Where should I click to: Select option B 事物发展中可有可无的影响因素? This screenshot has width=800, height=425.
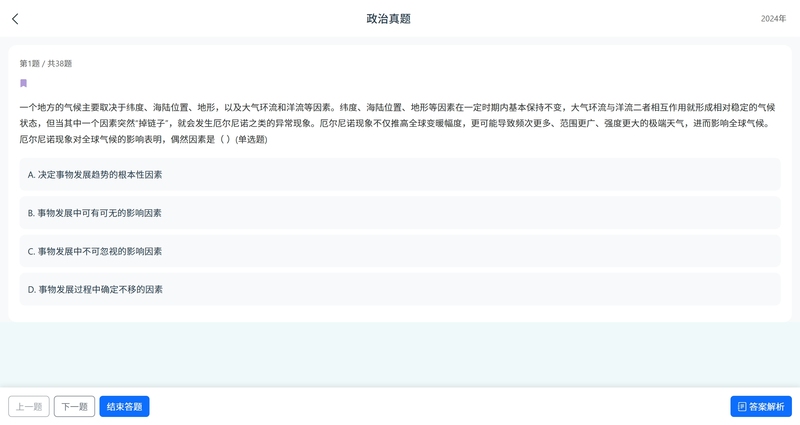tap(400, 213)
